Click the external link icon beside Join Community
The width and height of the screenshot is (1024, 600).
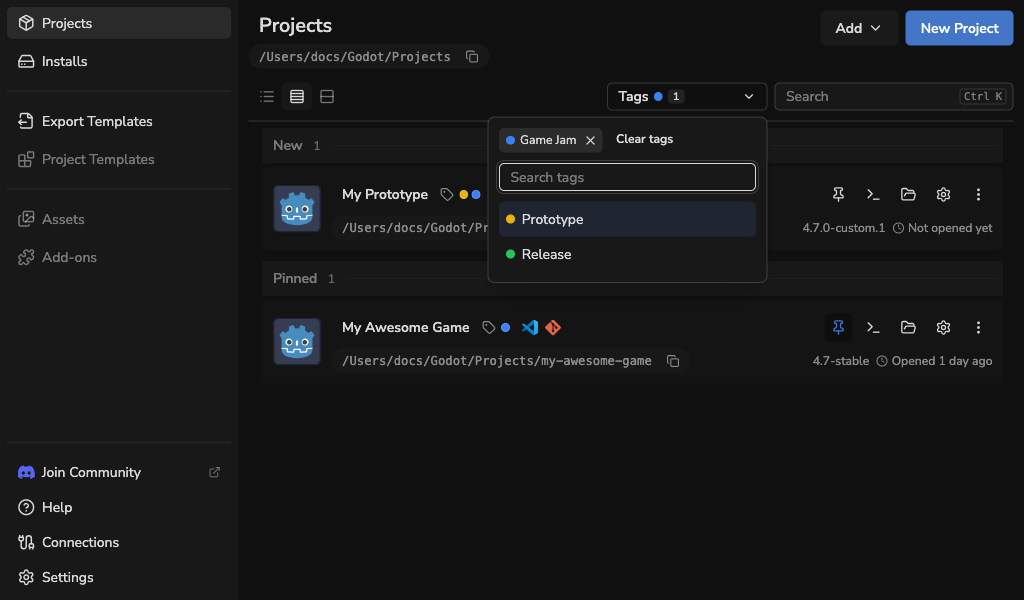214,472
